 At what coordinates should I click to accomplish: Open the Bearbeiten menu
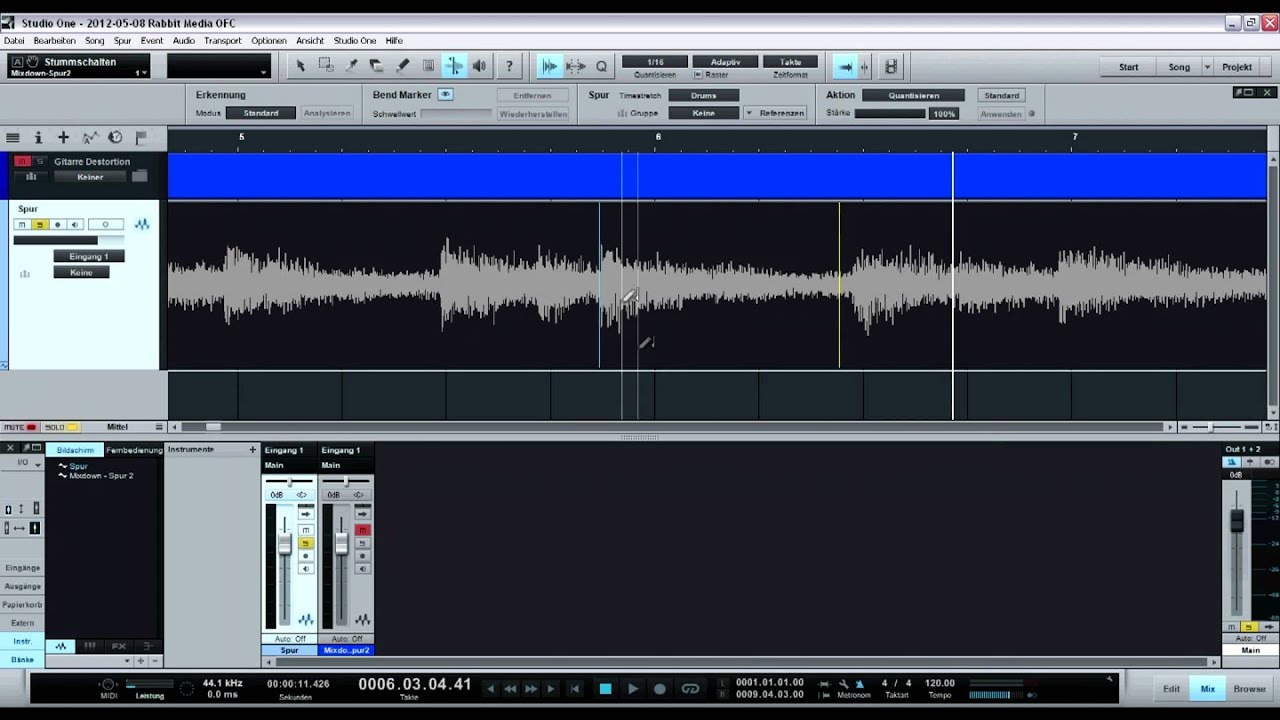54,41
